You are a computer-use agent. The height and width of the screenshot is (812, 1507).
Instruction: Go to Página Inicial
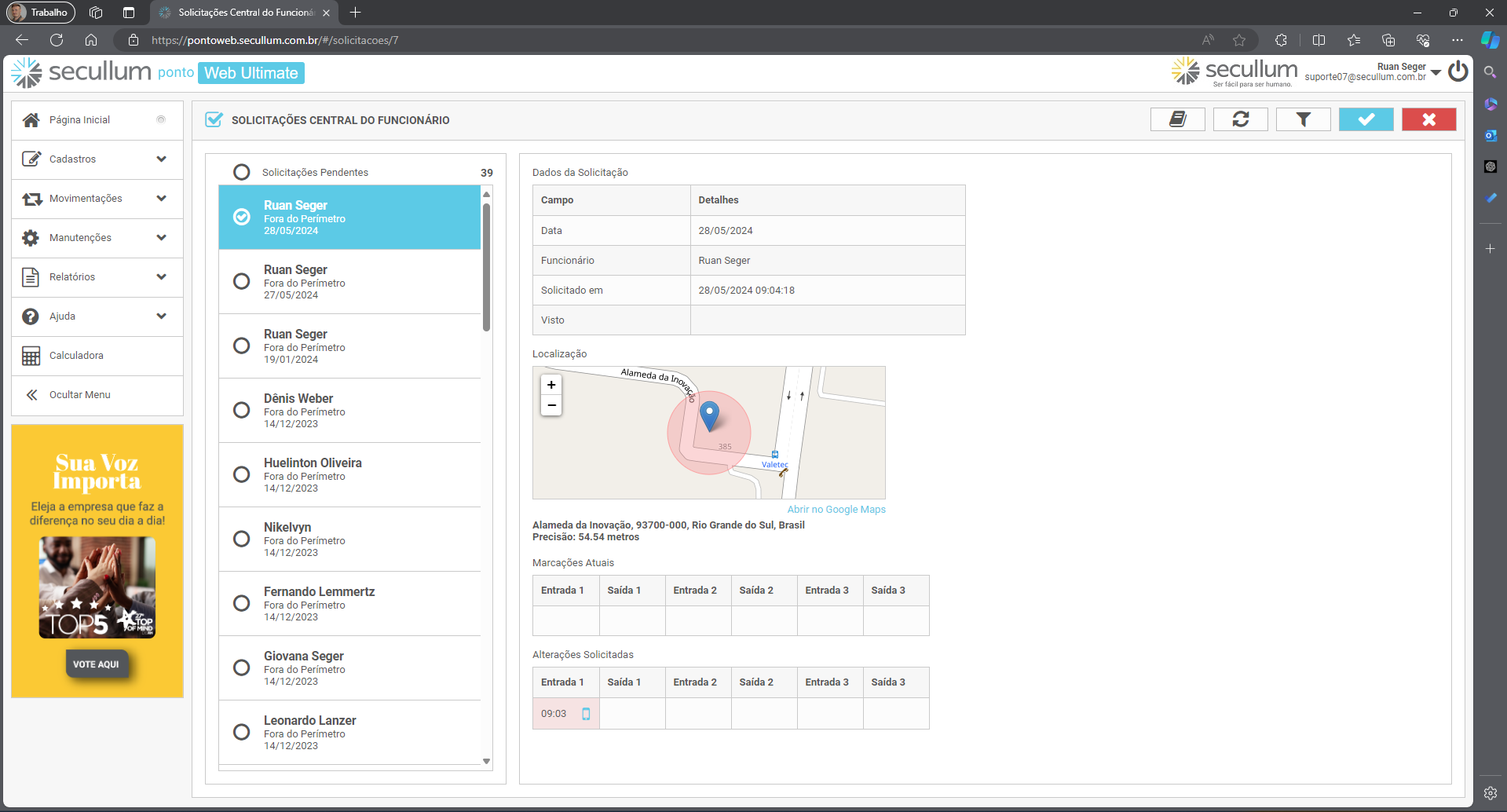79,120
